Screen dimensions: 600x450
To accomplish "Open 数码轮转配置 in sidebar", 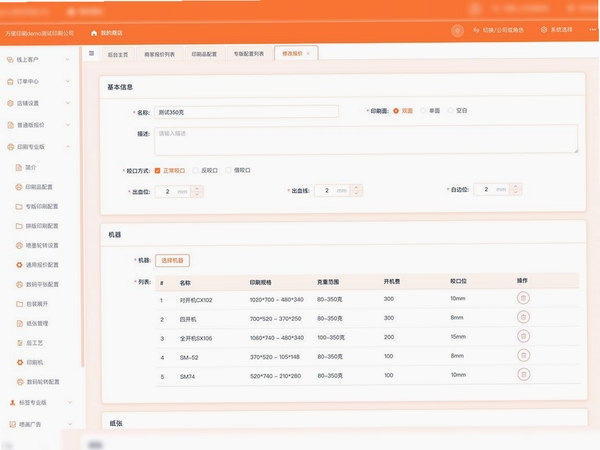I will [x=43, y=382].
